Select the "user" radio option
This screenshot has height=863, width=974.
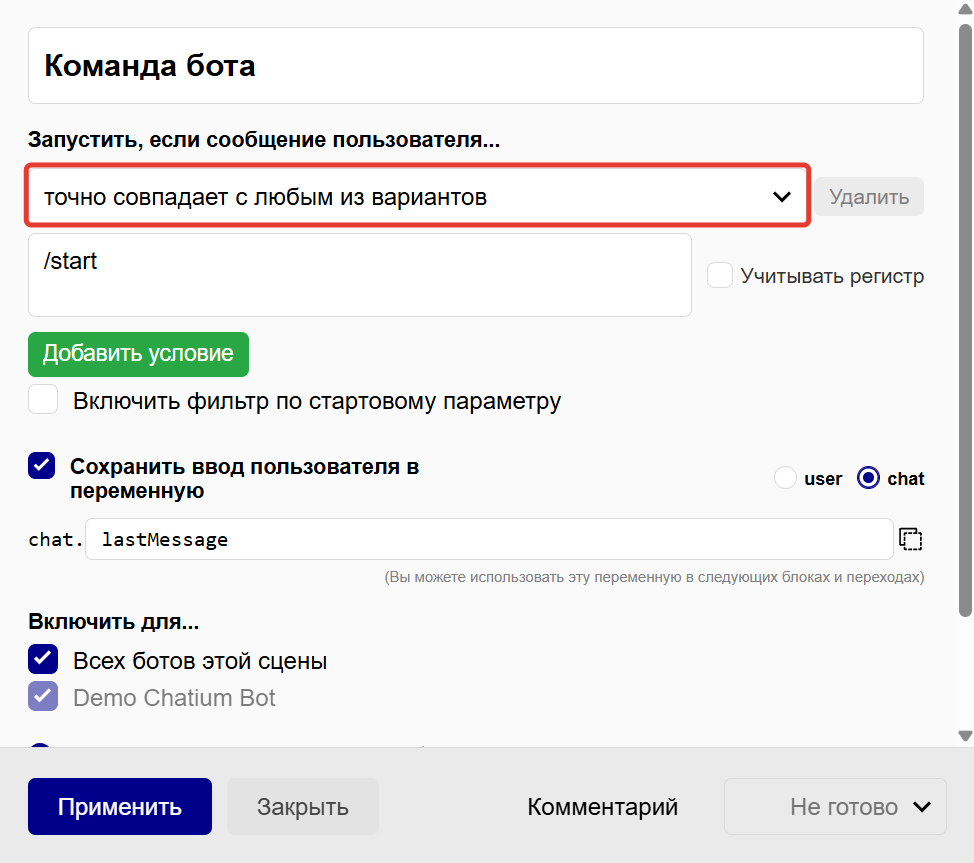[x=785, y=478]
